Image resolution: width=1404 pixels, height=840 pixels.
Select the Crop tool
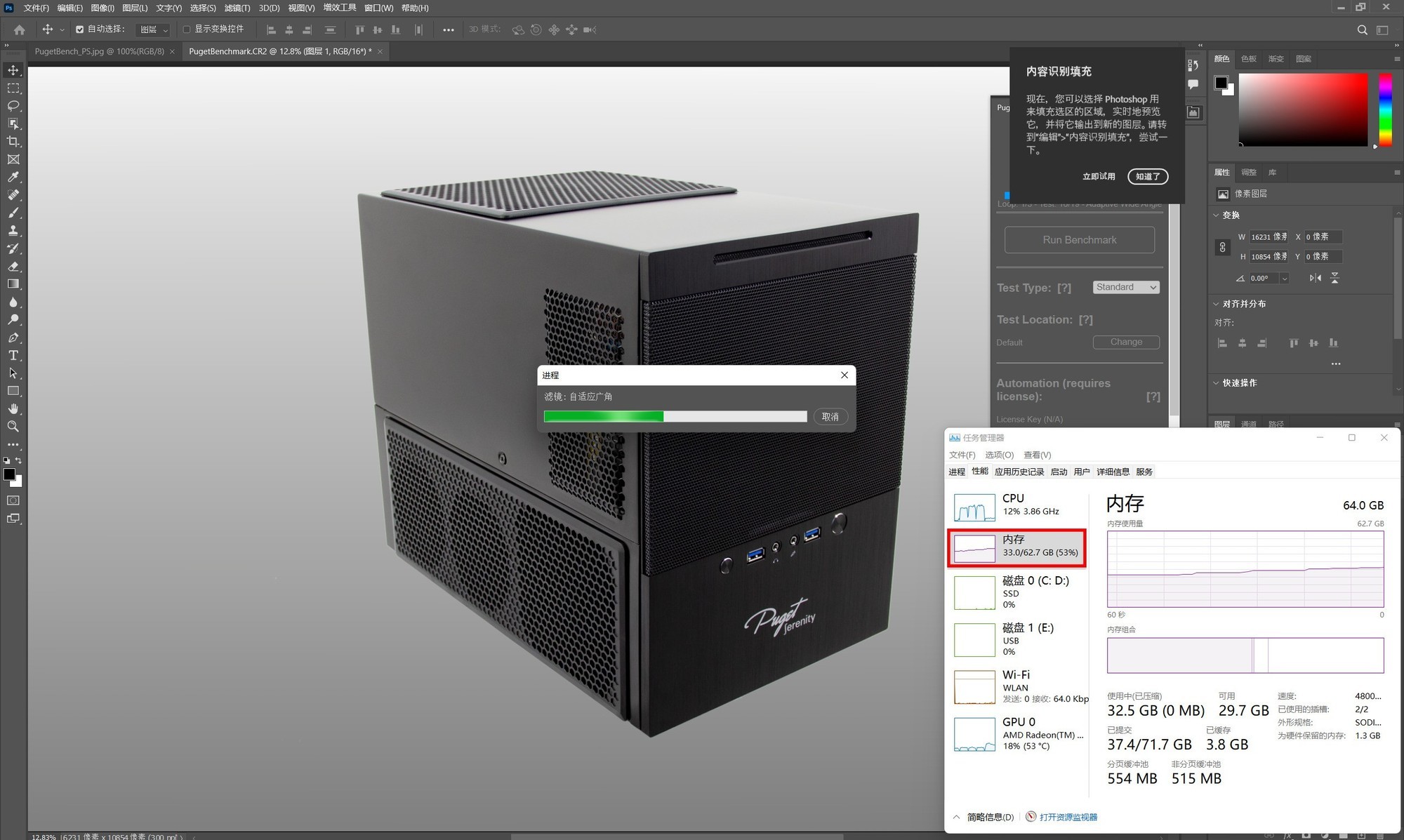13,142
